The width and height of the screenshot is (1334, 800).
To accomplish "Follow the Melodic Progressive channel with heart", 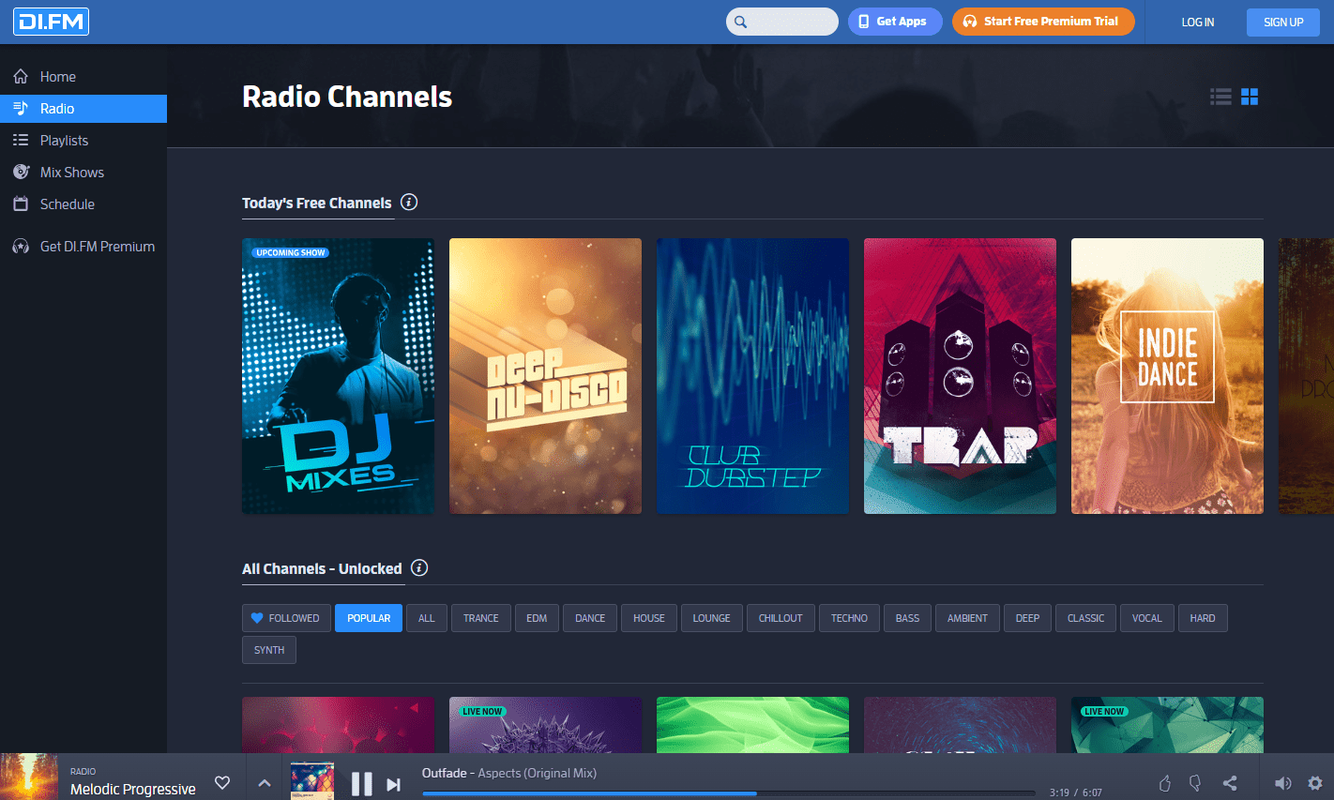I will click(223, 783).
